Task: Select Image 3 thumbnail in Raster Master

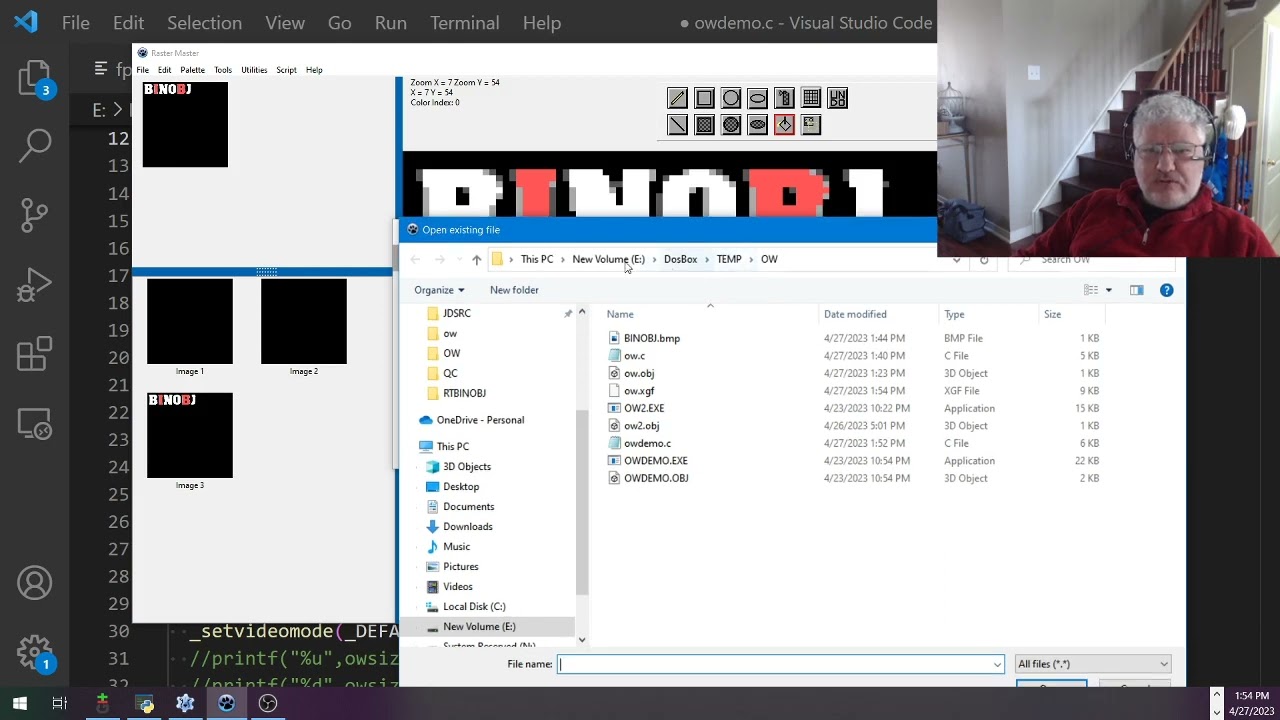Action: pyautogui.click(x=190, y=435)
